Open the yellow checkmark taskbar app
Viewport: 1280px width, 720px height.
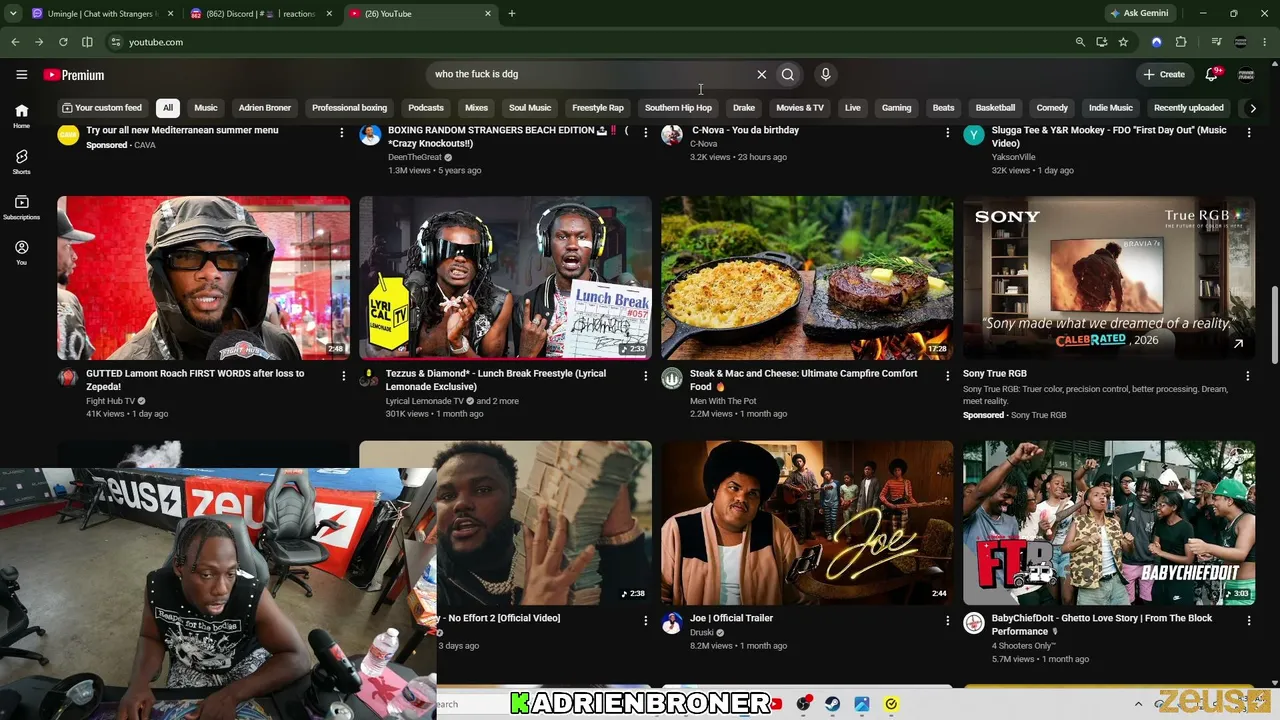click(x=890, y=704)
